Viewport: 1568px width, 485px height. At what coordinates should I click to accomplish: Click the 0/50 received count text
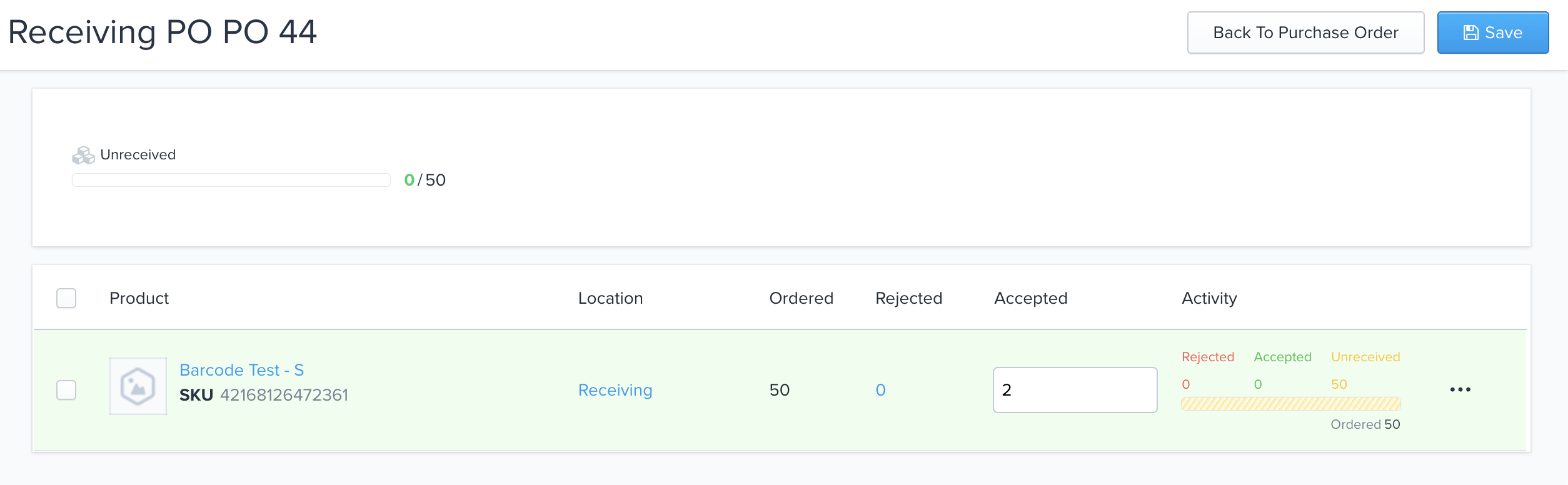click(x=425, y=180)
